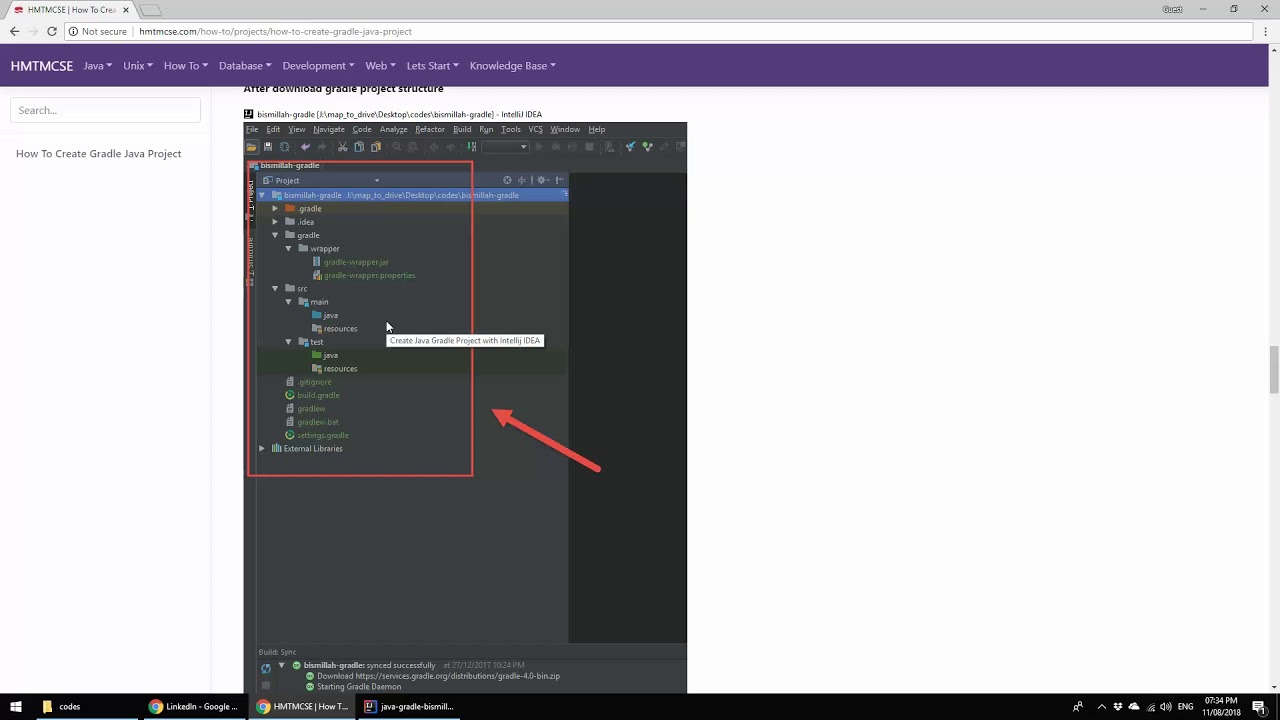Click the sidebar Search field
The image size is (1280, 720).
pos(105,110)
